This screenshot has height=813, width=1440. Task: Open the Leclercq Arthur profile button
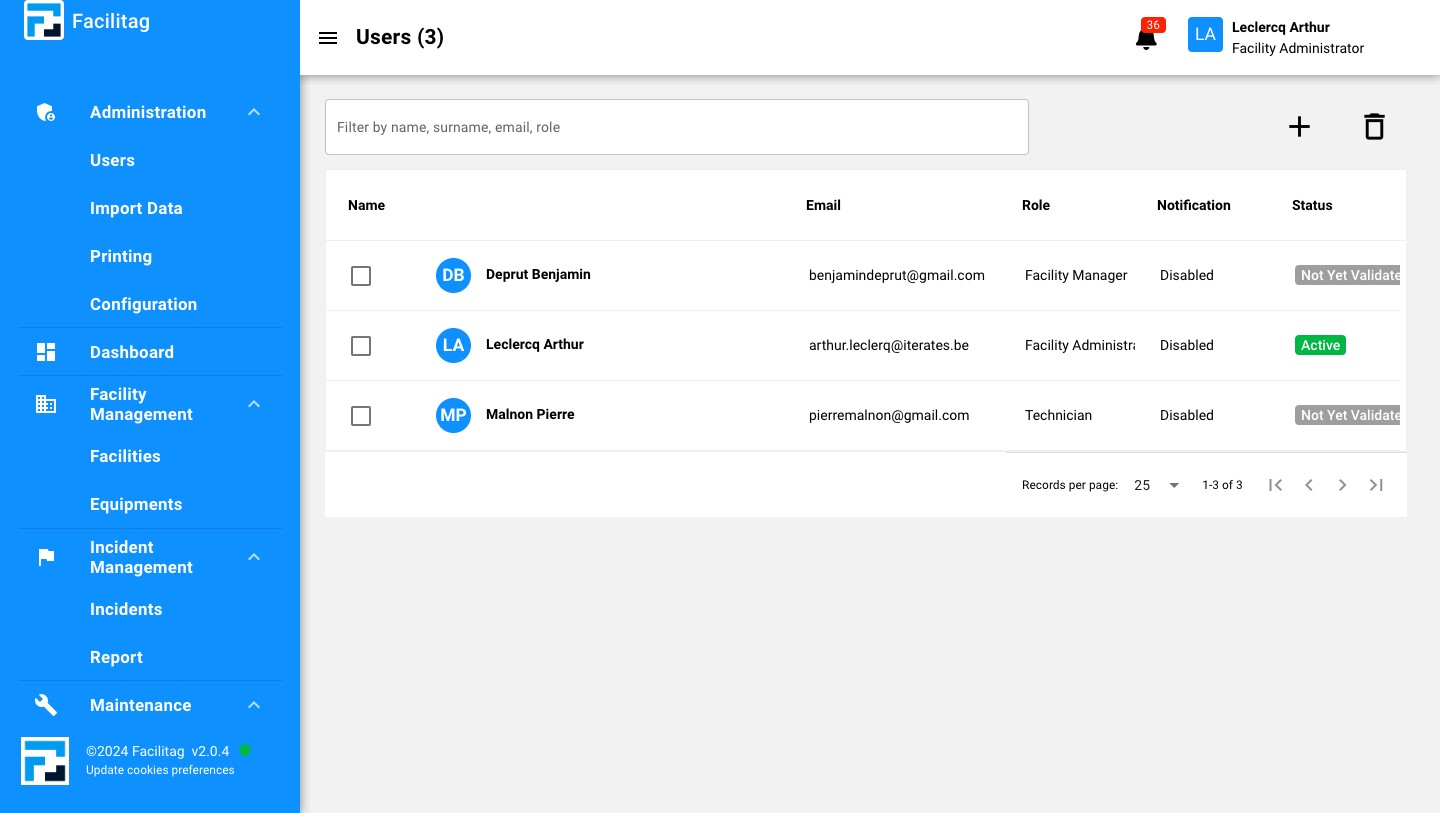click(1276, 38)
